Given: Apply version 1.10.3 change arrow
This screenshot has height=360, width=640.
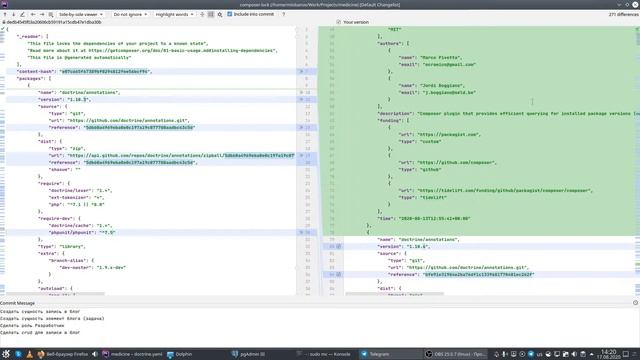Looking at the screenshot, I should (x=302, y=99).
